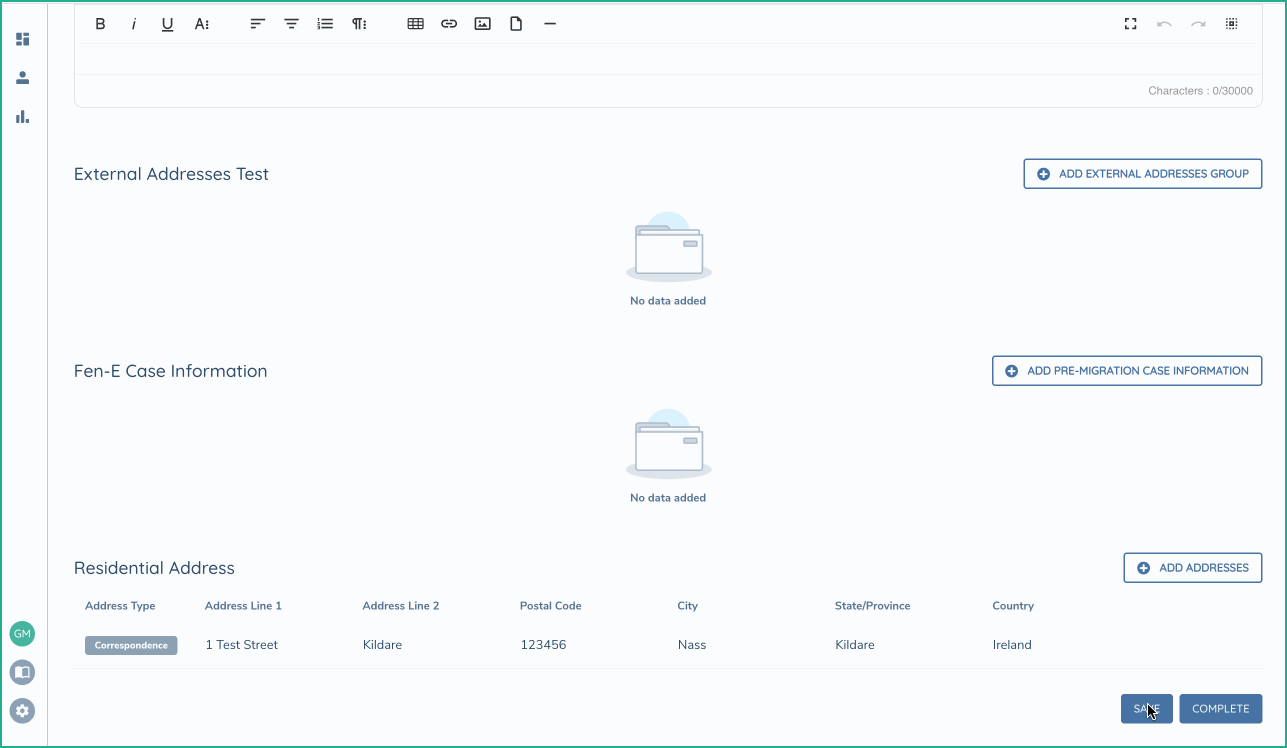This screenshot has width=1287, height=748.
Task: Click Add External Addresses Group button
Action: point(1142,174)
